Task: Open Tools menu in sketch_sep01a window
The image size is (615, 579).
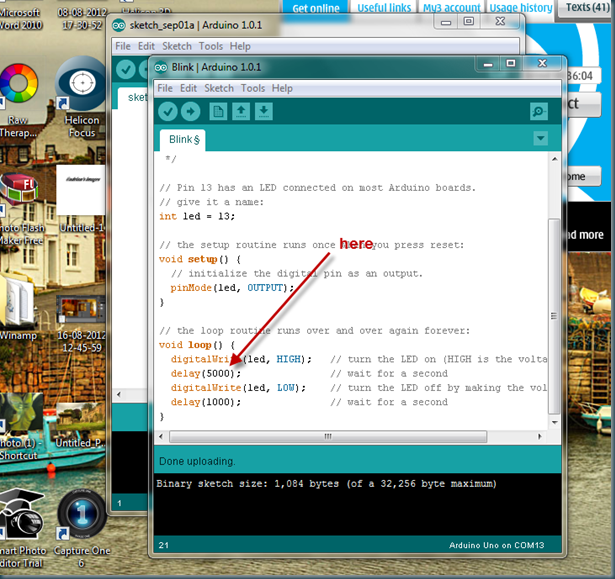Action: (211, 46)
